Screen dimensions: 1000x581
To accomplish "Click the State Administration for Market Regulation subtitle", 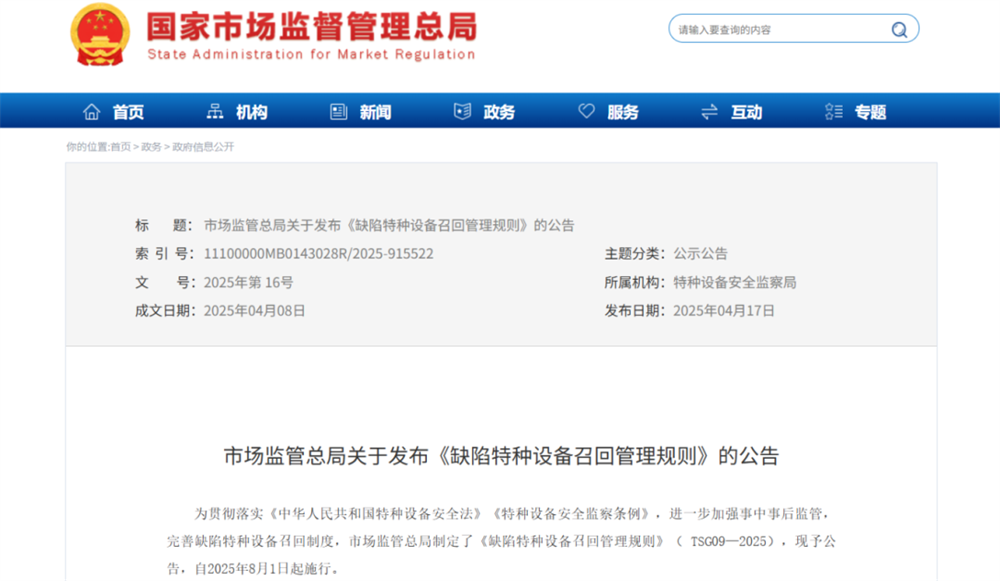I will coord(311,55).
